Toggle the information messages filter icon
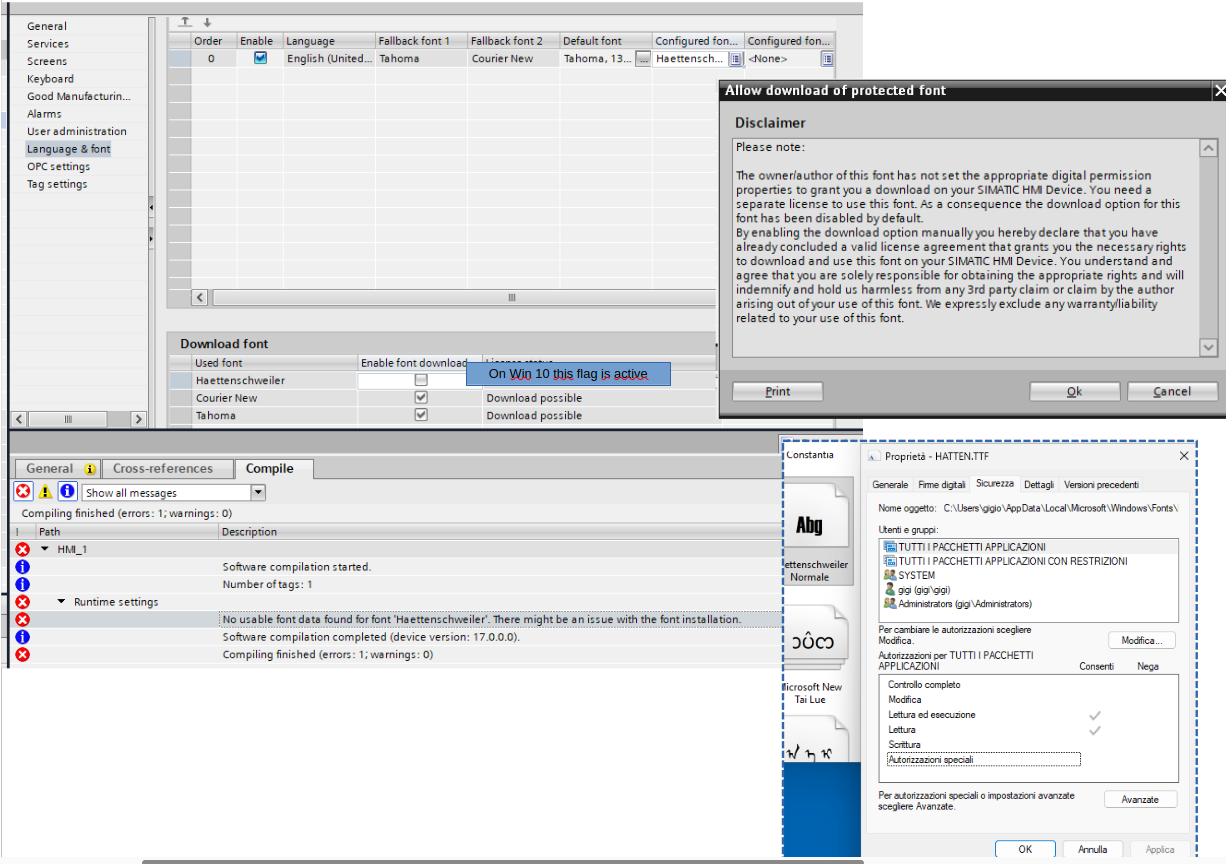This screenshot has width=1226, height=864. [x=67, y=492]
